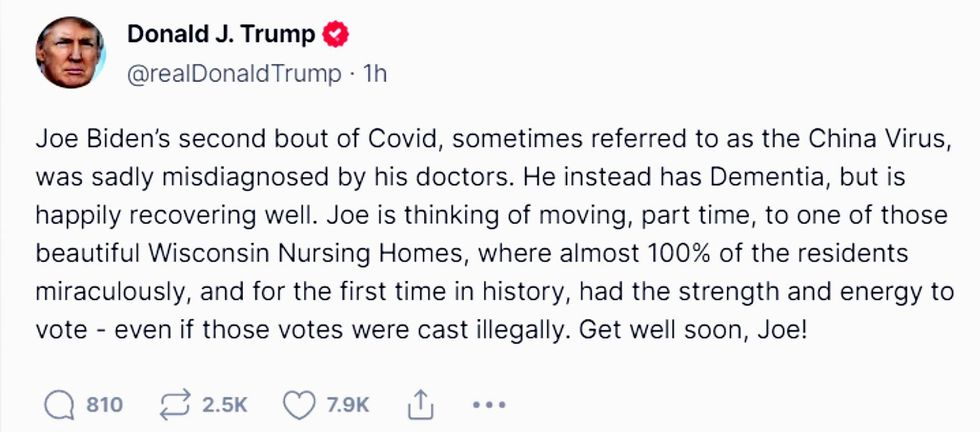980x432 pixels.
Task: Like the post with the heart icon
Action: 299,404
